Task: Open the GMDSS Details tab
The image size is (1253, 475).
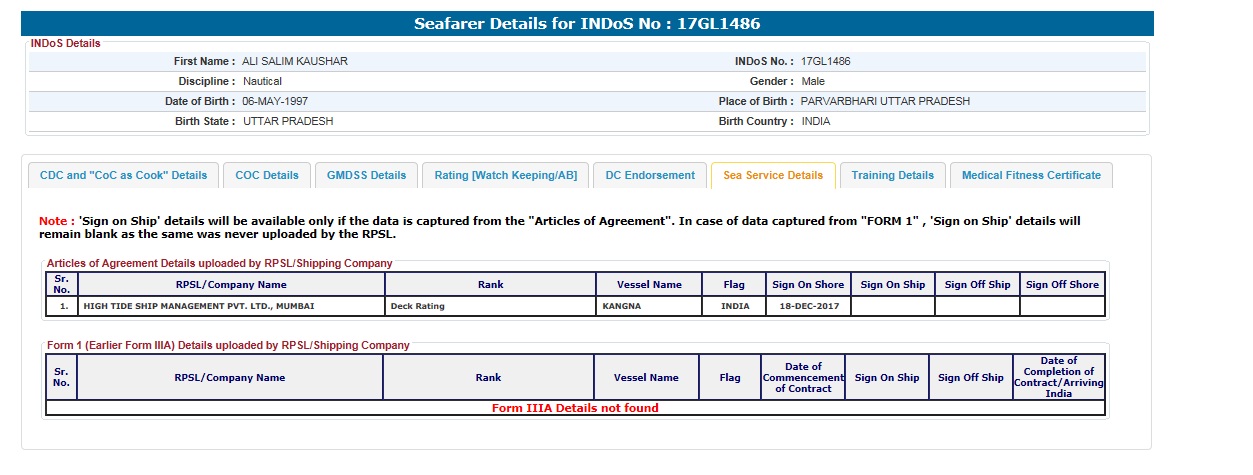Action: pos(366,175)
